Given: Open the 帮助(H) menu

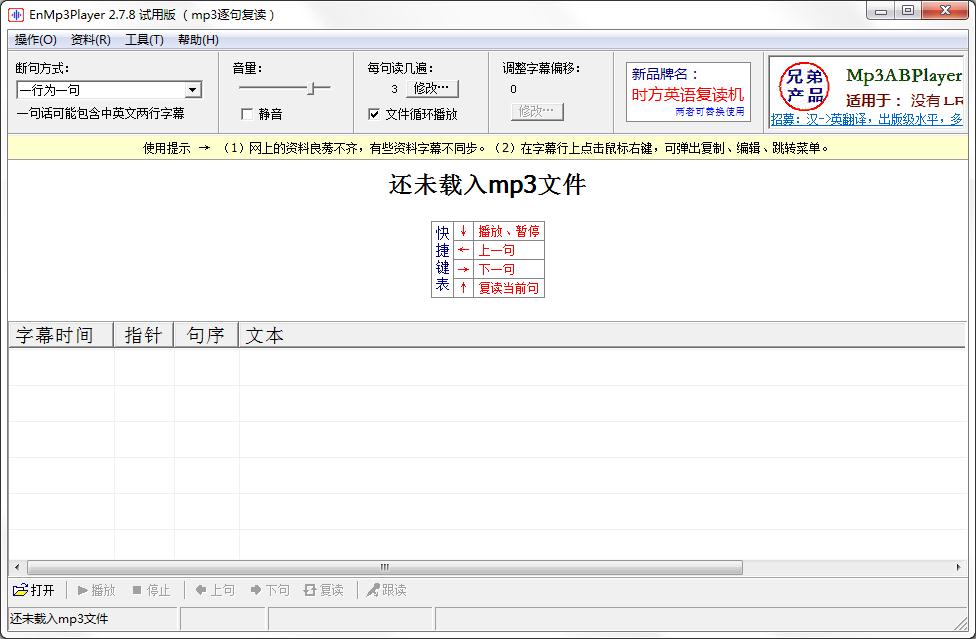Looking at the screenshot, I should (197, 39).
